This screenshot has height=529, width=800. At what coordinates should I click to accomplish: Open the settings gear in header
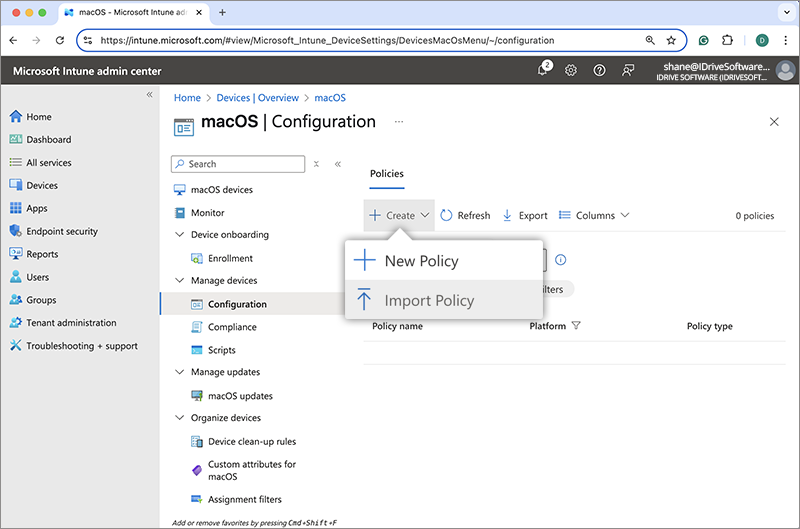coord(571,71)
